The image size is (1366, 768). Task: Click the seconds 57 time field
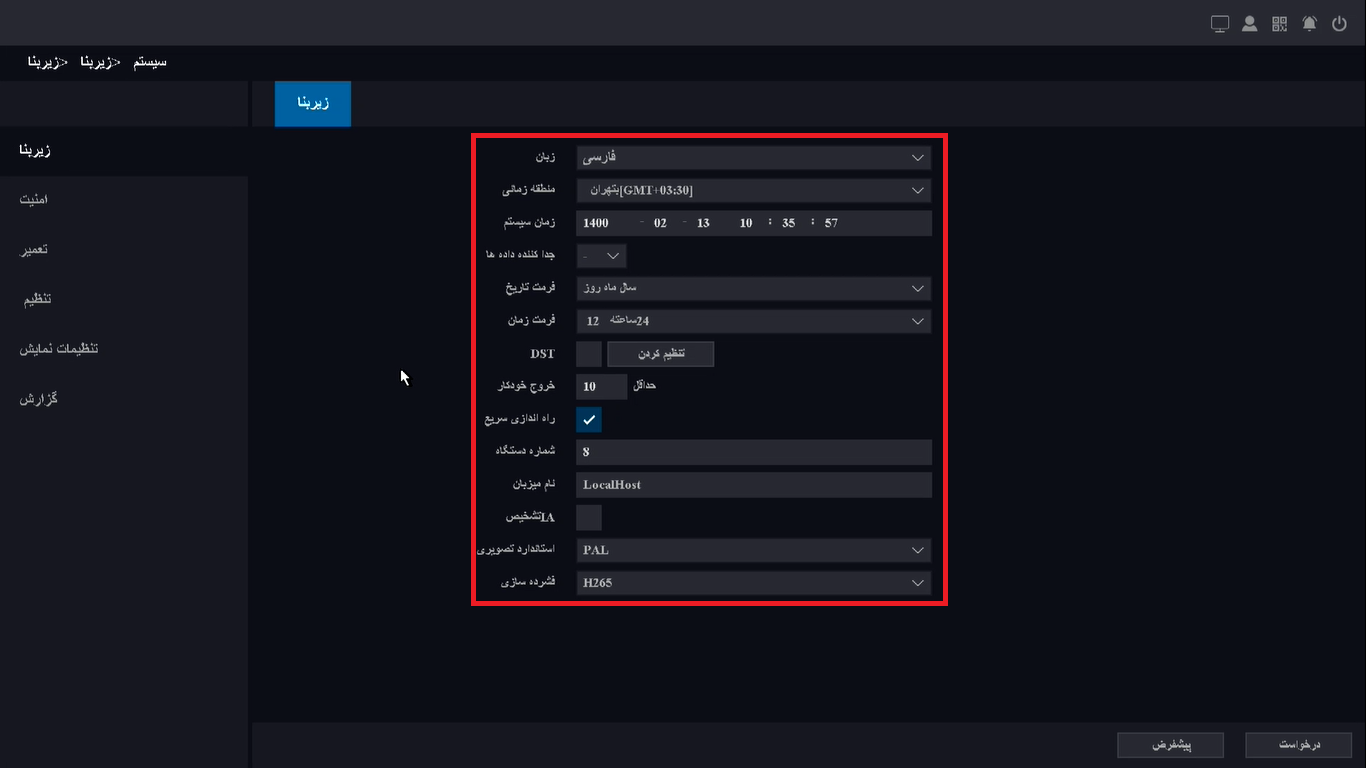click(831, 223)
